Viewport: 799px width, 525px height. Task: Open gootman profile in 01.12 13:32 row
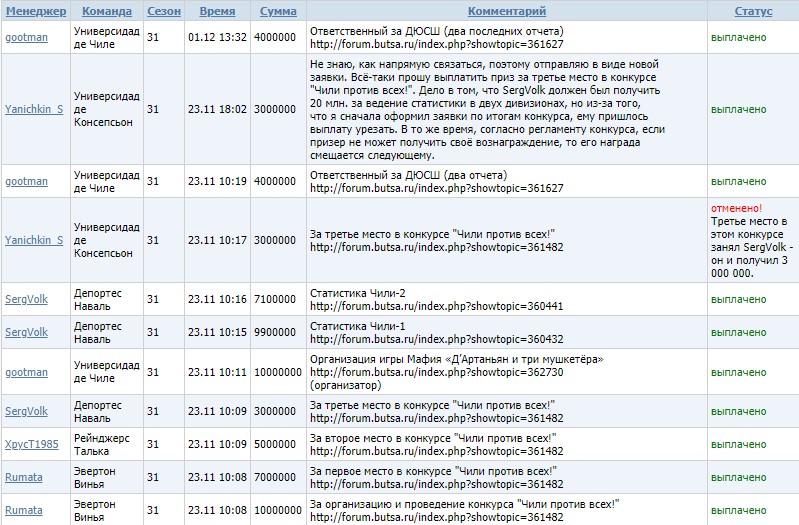[x=26, y=38]
